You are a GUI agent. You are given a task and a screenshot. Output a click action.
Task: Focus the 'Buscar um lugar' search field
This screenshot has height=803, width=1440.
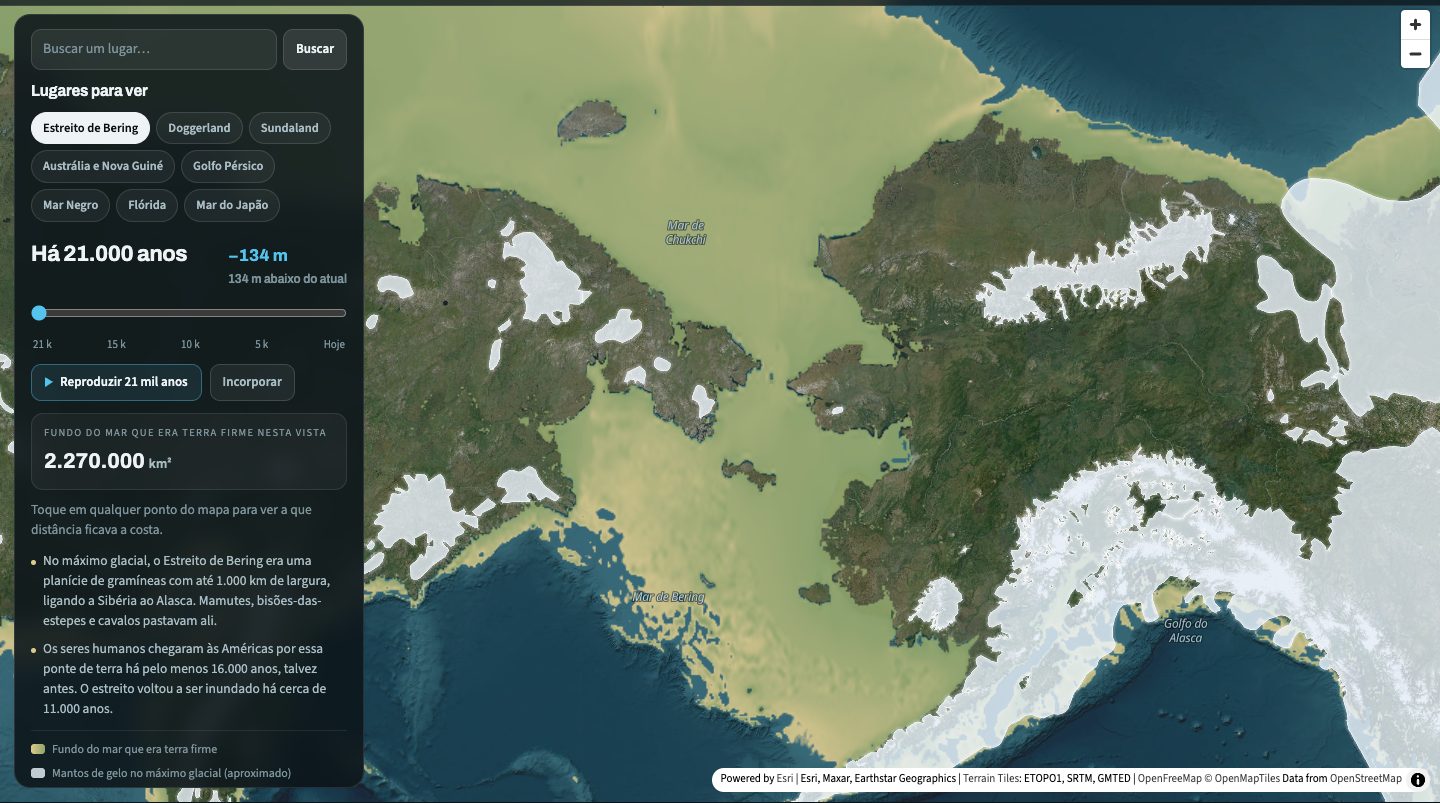[x=154, y=49]
